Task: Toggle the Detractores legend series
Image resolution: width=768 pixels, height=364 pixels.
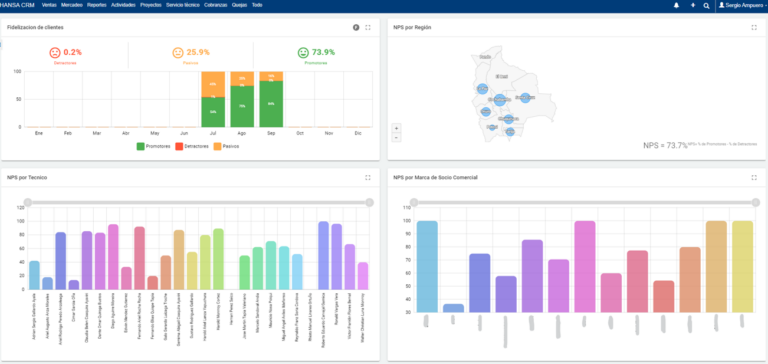Action: [x=192, y=146]
